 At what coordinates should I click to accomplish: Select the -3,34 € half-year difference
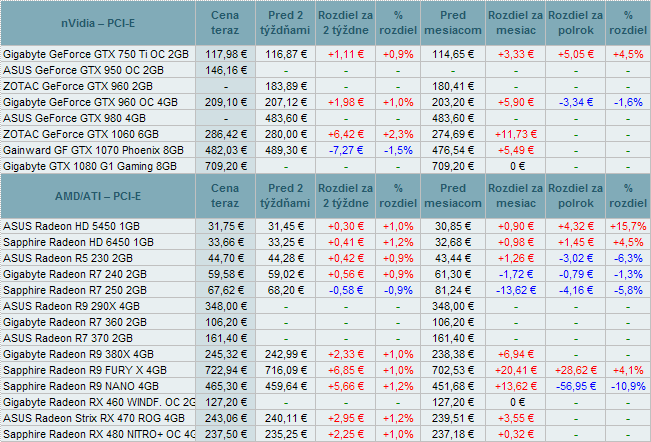click(x=576, y=102)
